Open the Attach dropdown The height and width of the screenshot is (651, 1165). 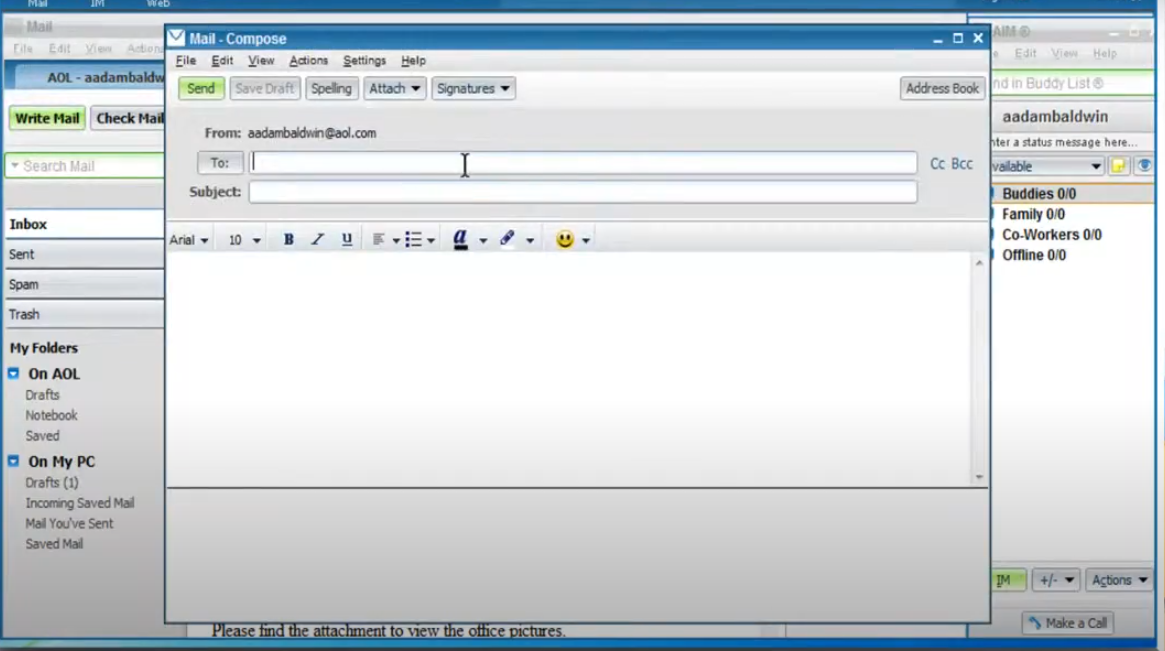tap(395, 88)
